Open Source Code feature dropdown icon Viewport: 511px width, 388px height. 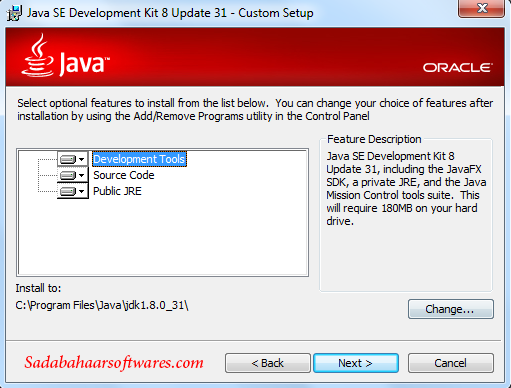click(x=73, y=175)
